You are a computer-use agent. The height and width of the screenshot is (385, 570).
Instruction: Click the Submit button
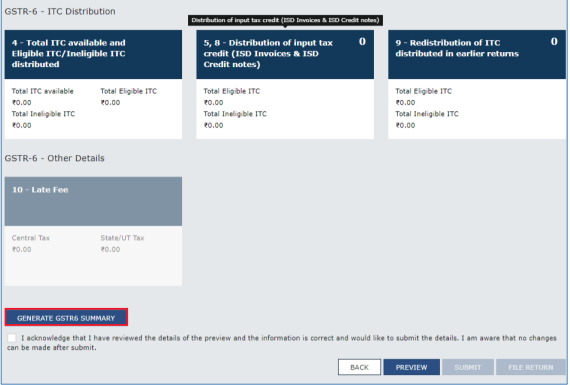coord(467,367)
